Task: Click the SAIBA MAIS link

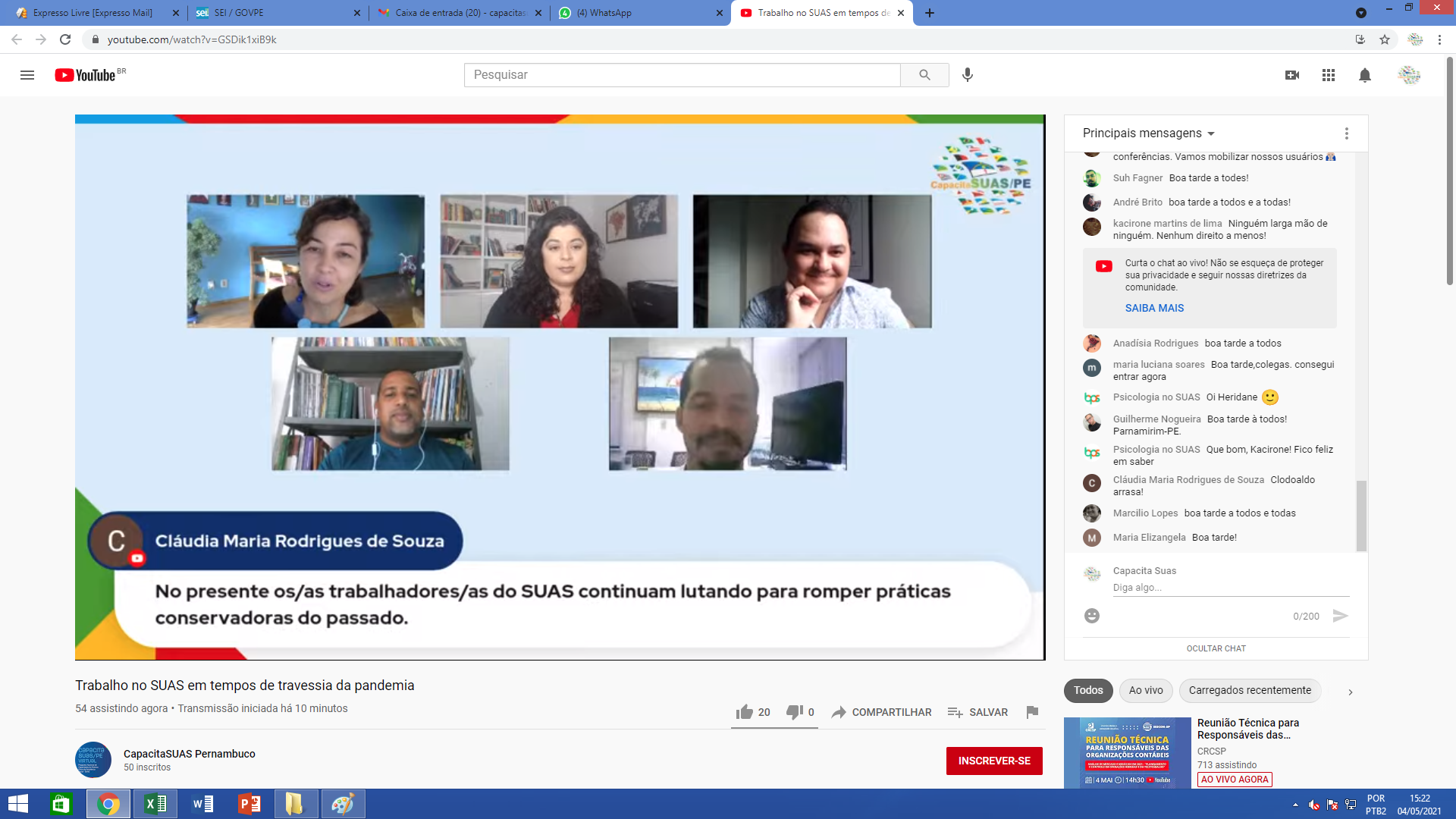Action: (x=1154, y=308)
